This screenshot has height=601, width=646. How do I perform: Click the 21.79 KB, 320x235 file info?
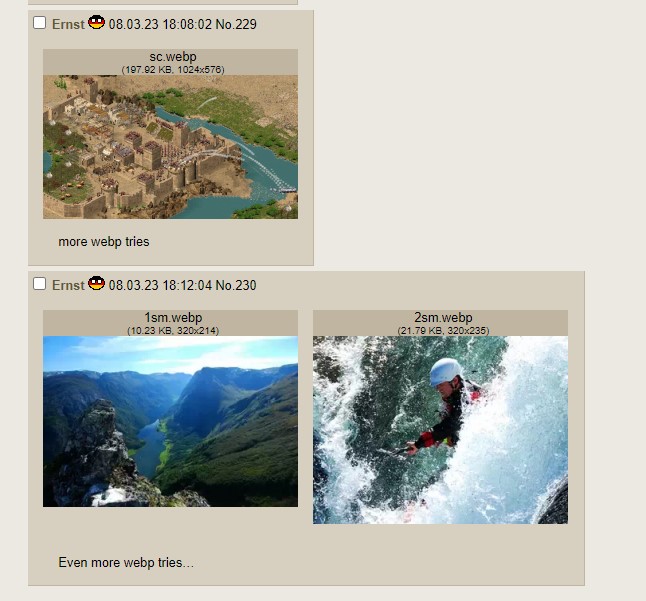click(443, 330)
